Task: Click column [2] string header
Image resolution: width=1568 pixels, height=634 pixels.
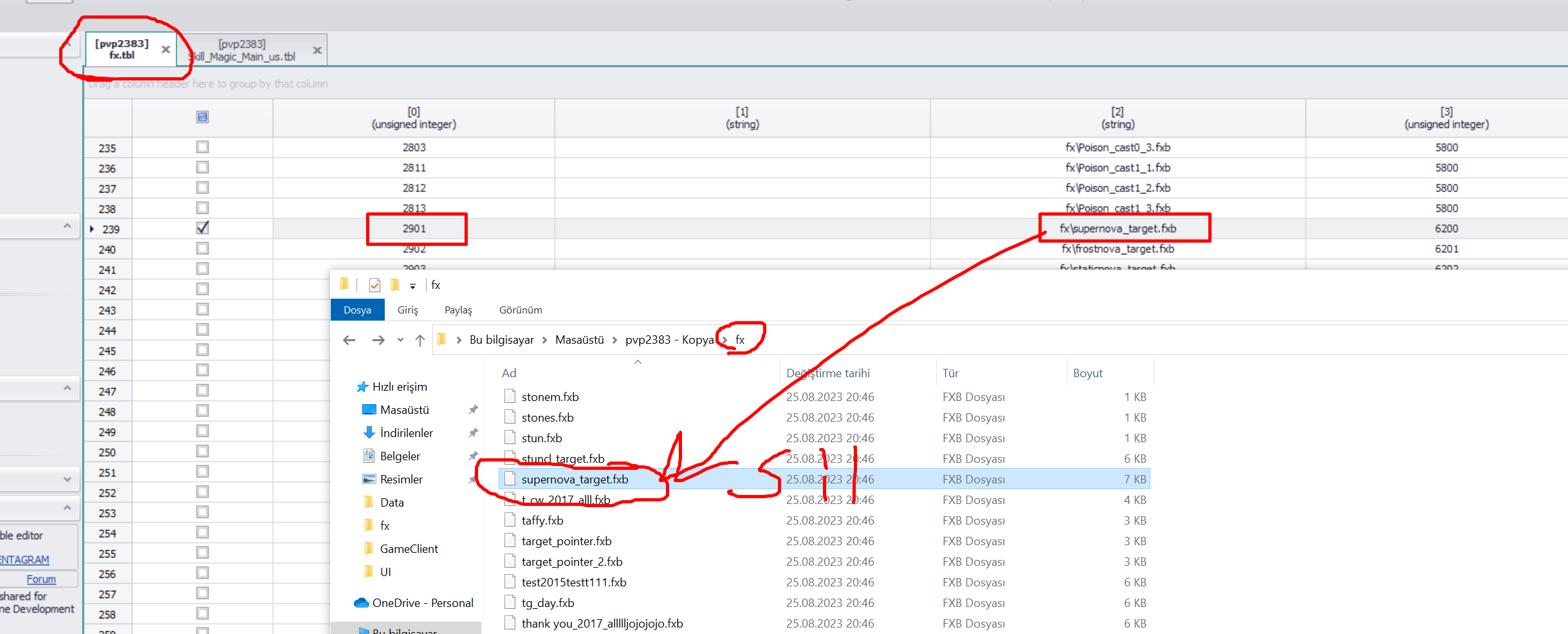Action: (x=1118, y=118)
